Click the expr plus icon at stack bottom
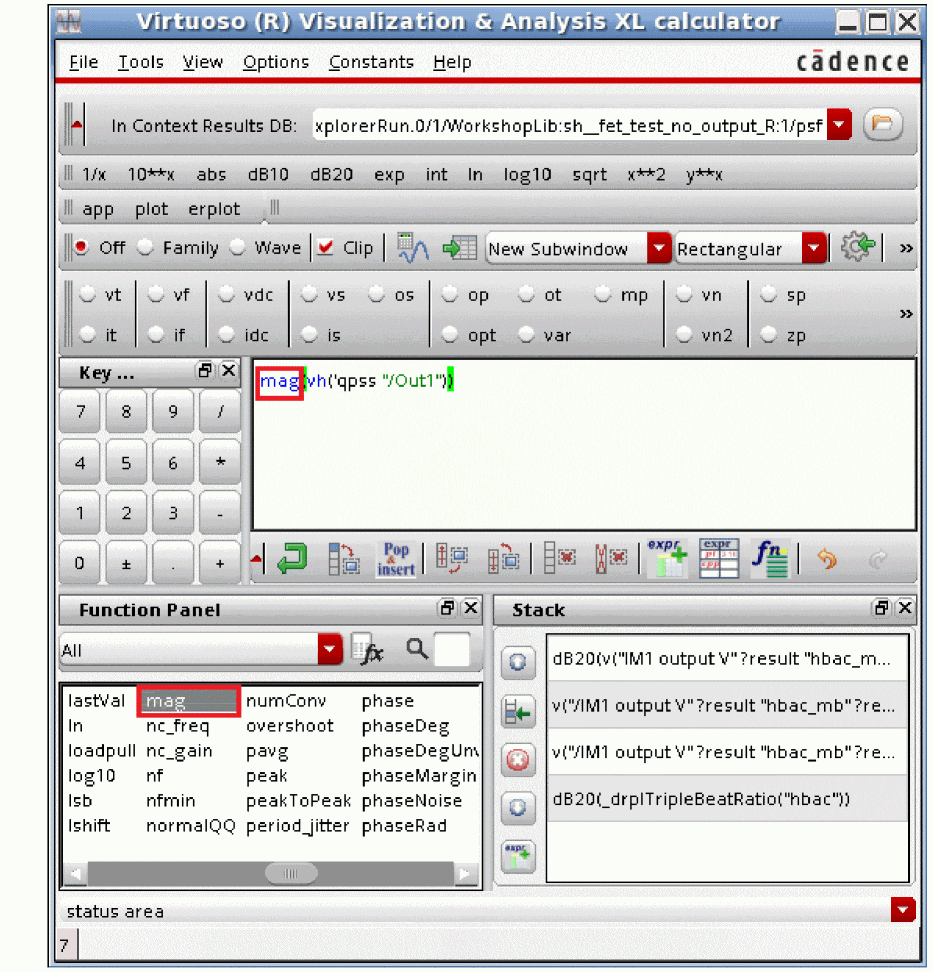Image resolution: width=933 pixels, height=972 pixels. coord(518,856)
